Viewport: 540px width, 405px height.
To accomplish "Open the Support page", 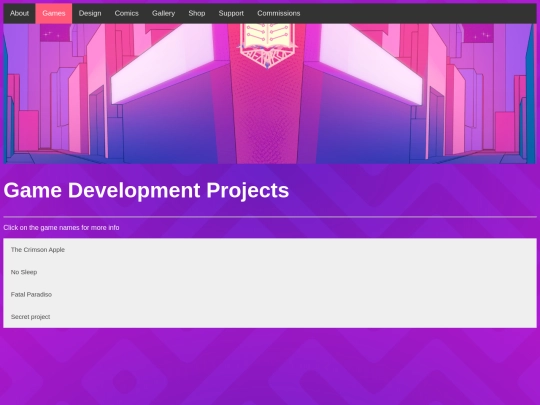I will click(x=231, y=13).
